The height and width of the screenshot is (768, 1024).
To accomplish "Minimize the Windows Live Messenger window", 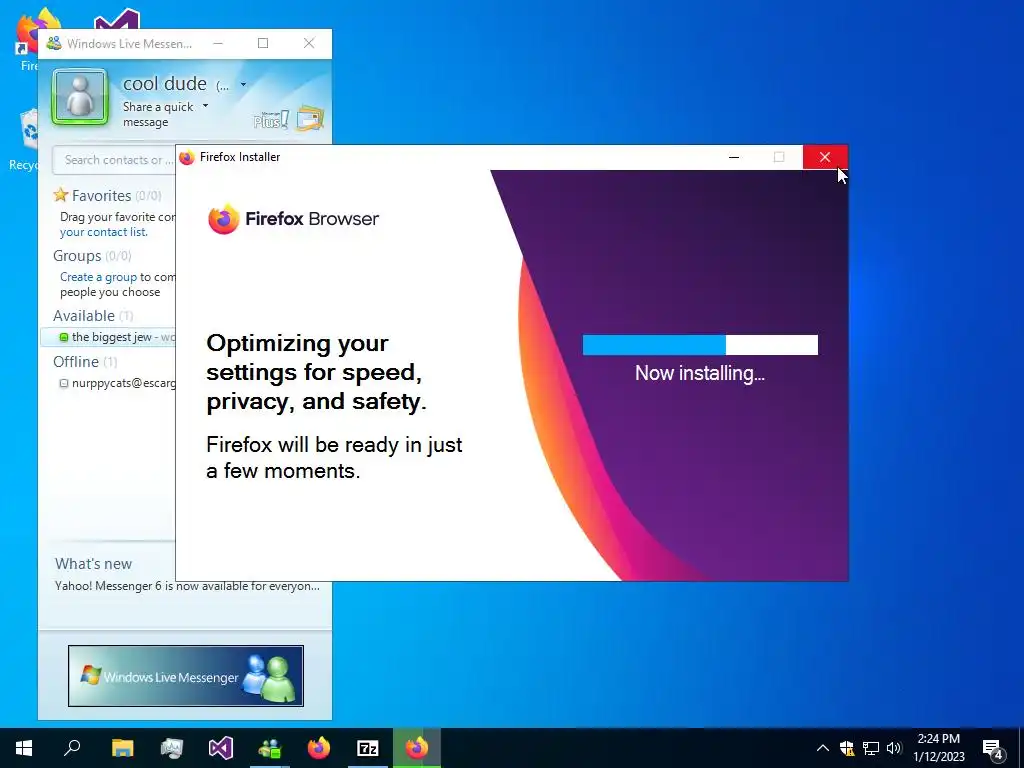I will (218, 43).
